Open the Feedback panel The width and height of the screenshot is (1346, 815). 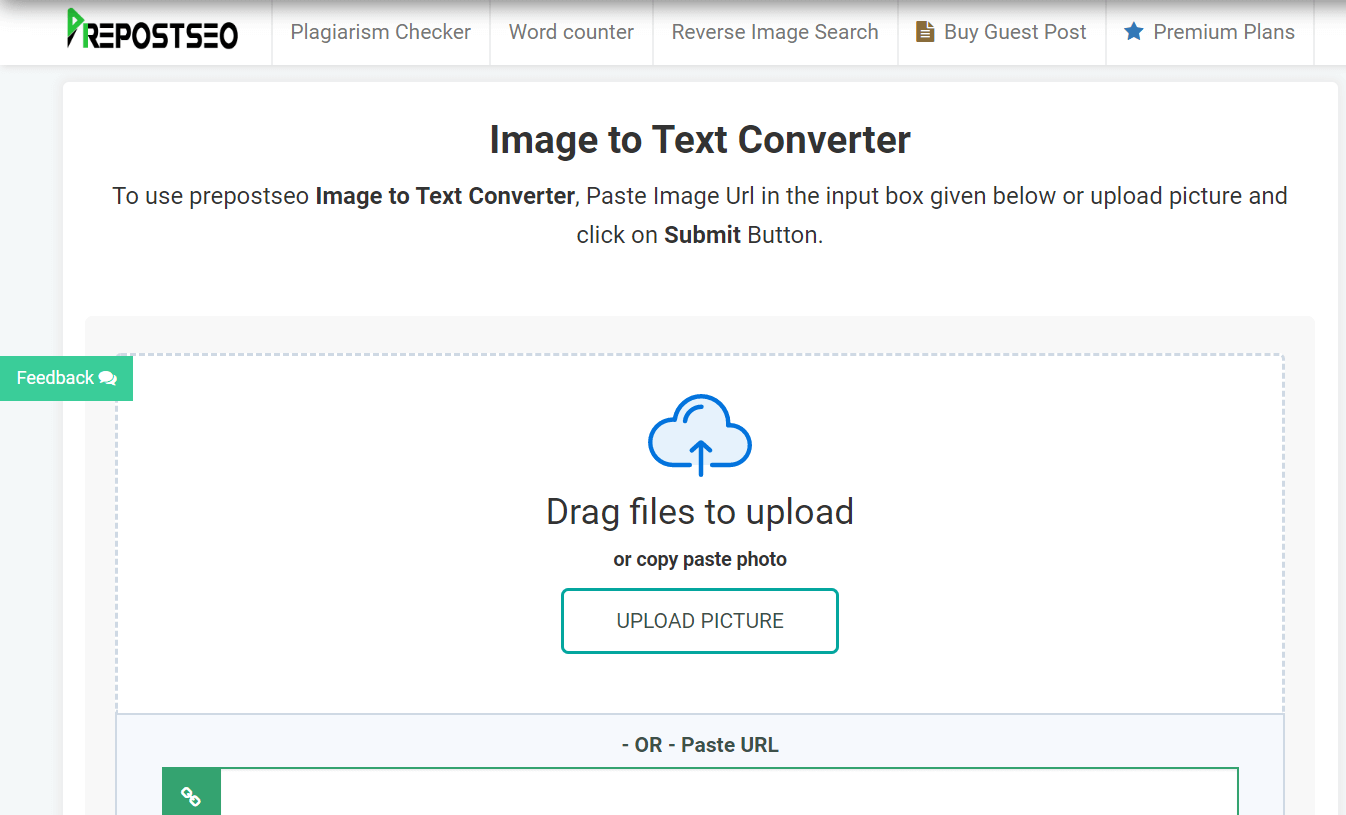(x=60, y=378)
